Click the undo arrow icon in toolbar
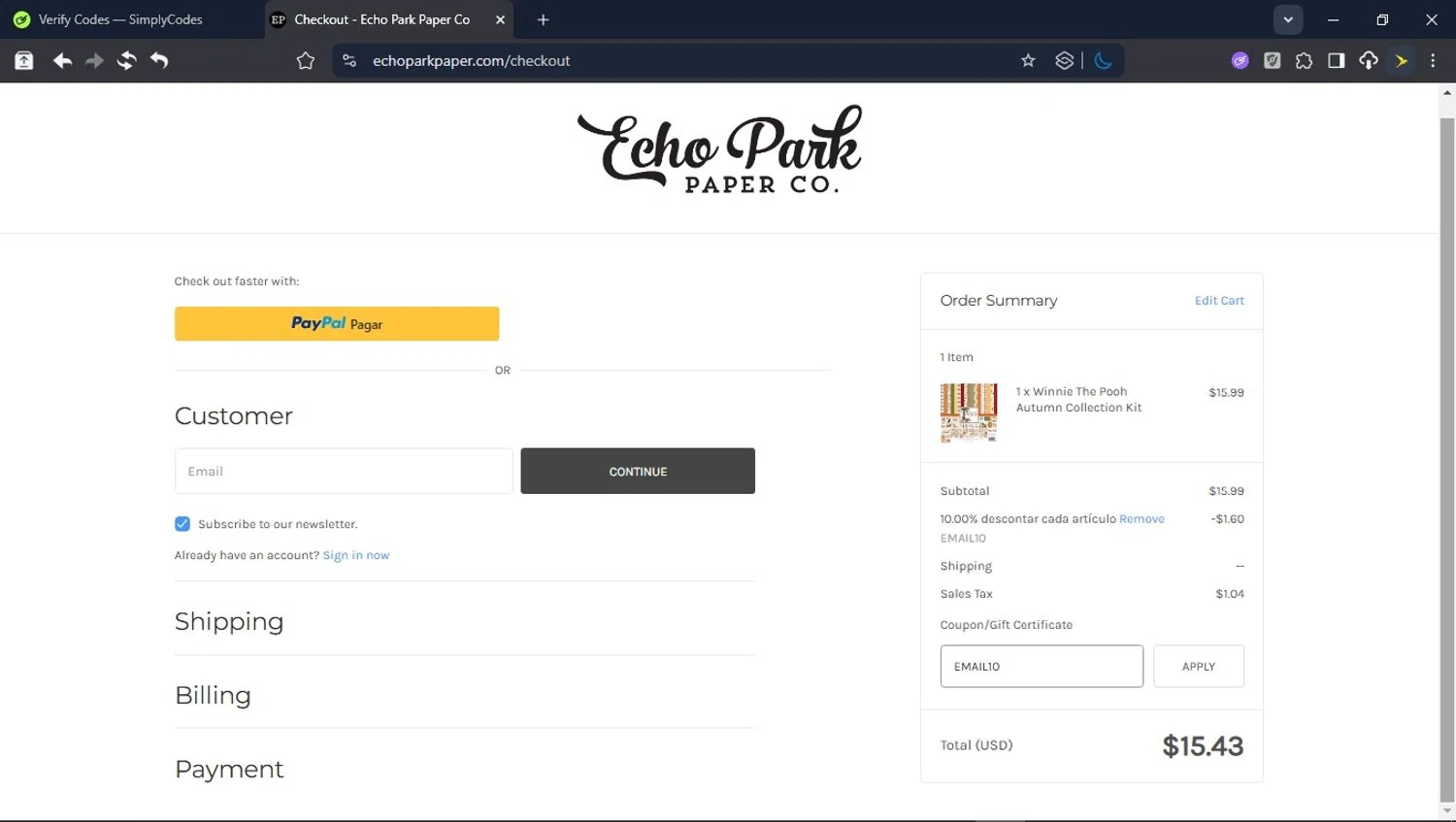The width and height of the screenshot is (1456, 822). 159,61
